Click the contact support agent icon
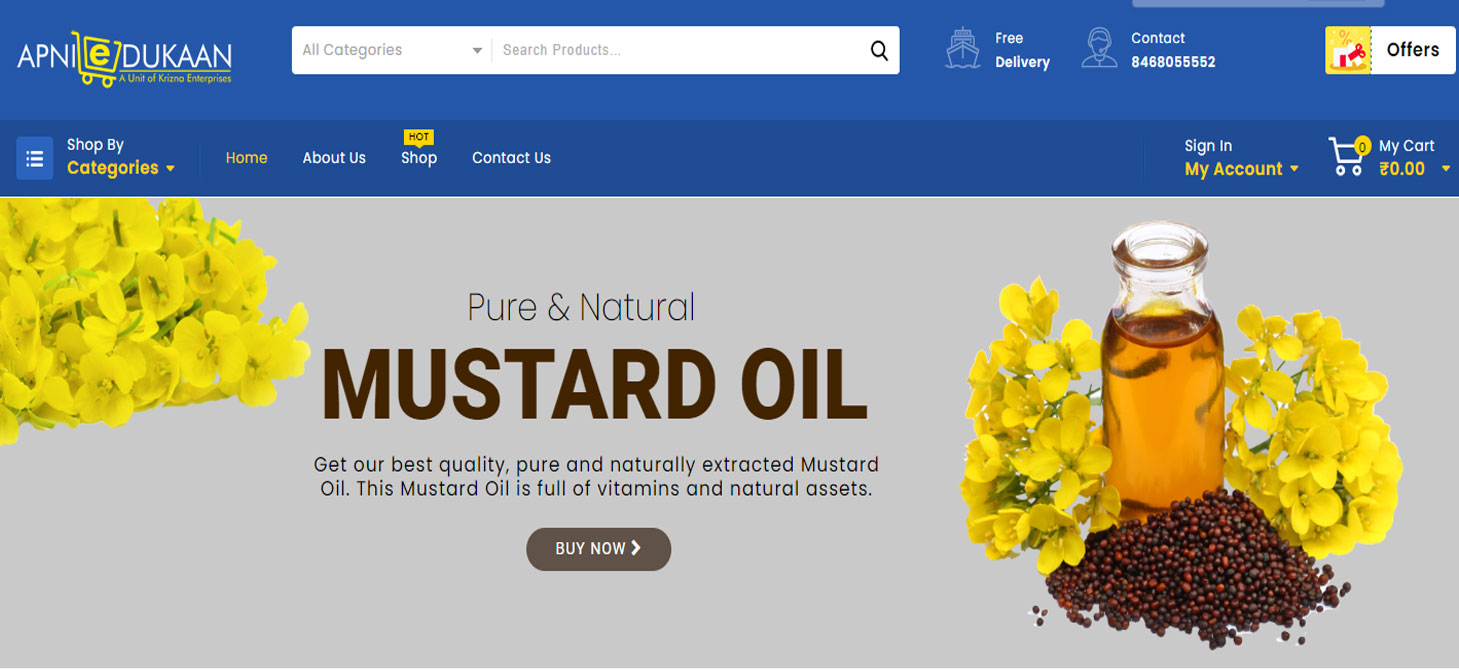The height and width of the screenshot is (670, 1459). point(1099,49)
